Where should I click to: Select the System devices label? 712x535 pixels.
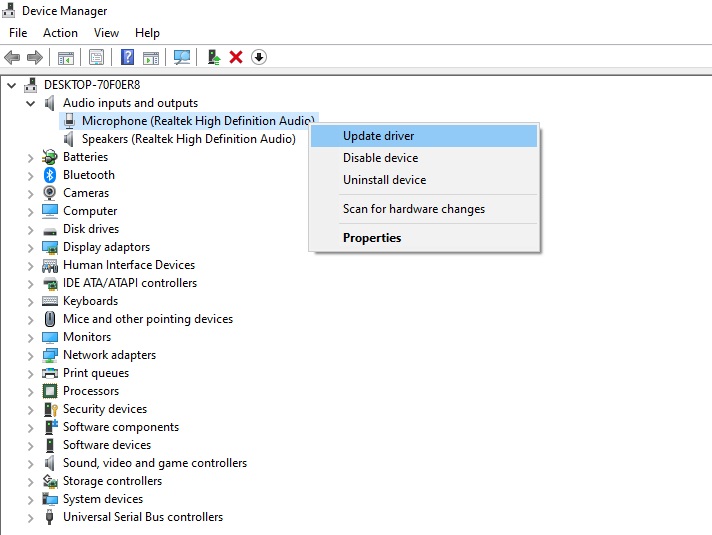(103, 499)
